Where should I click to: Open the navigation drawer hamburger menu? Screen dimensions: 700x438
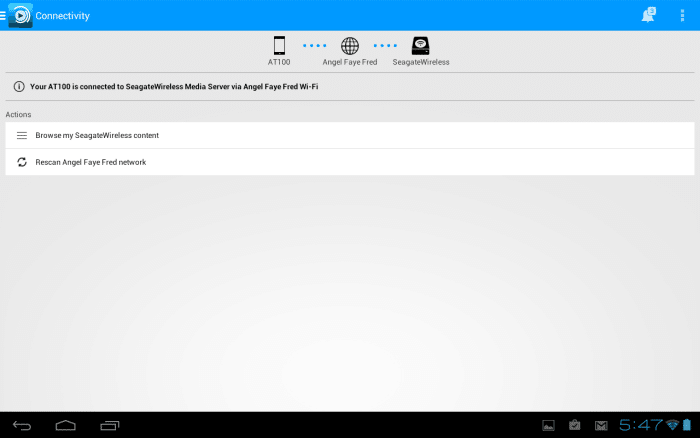[3, 16]
